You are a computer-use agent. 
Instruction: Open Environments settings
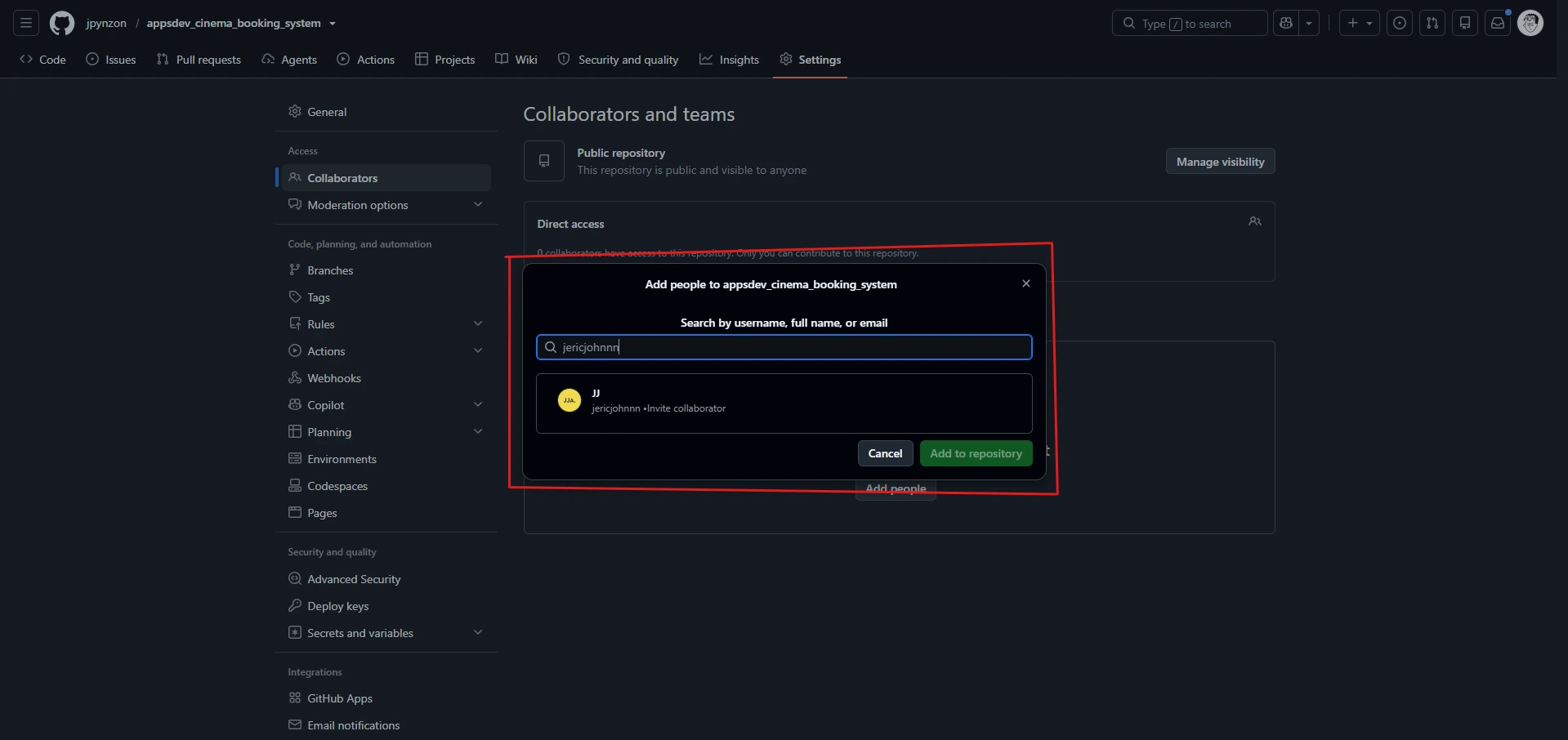(x=386, y=459)
